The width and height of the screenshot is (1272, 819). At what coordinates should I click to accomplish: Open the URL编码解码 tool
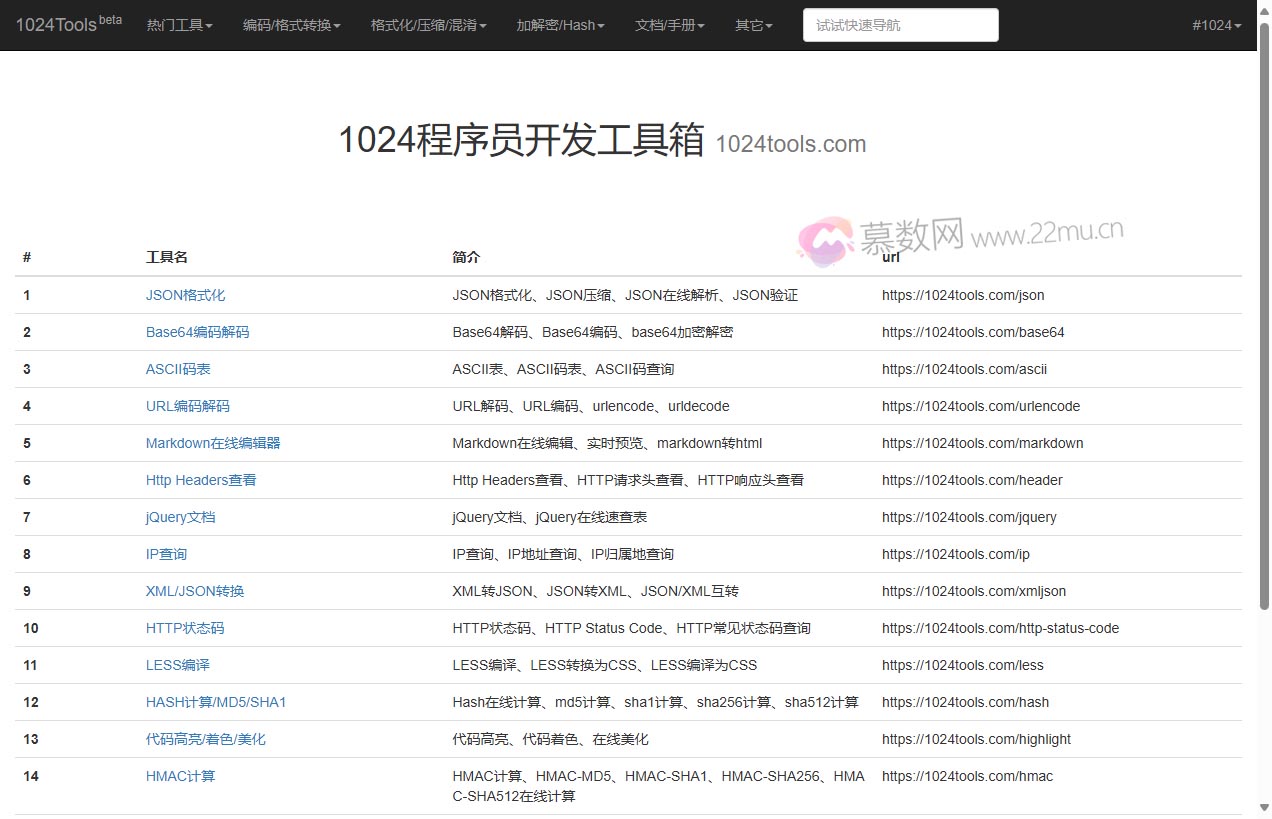pos(187,406)
